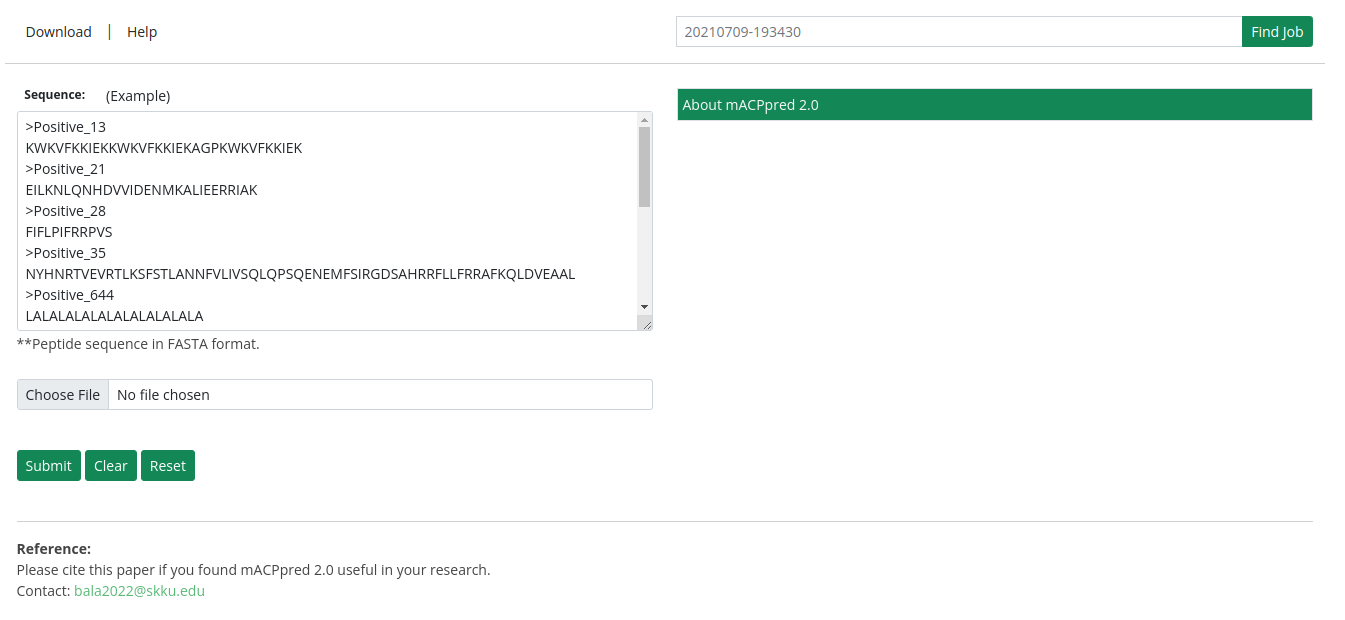1345x620 pixels.
Task: Expand the About mACPpred 2.0 panel
Action: click(x=994, y=105)
